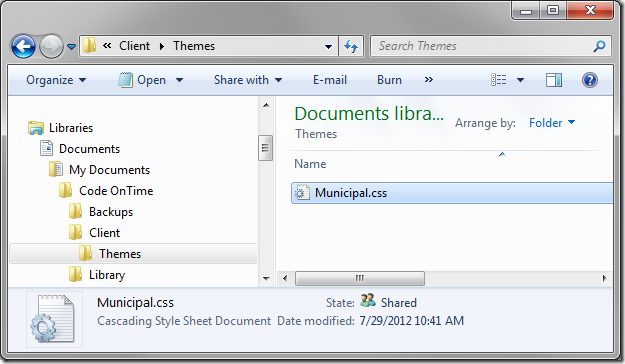
Task: Click the search magnifier icon
Action: click(599, 46)
